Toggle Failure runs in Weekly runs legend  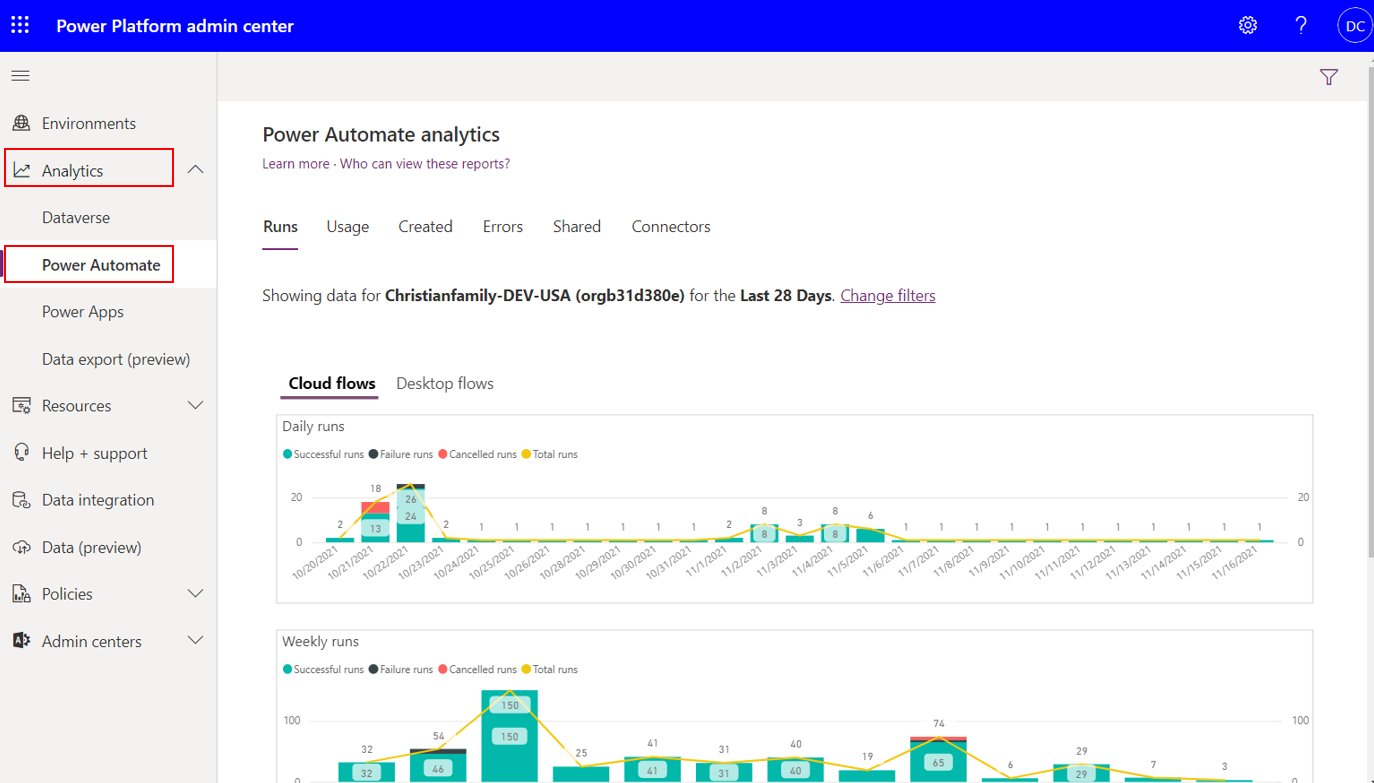pos(400,668)
